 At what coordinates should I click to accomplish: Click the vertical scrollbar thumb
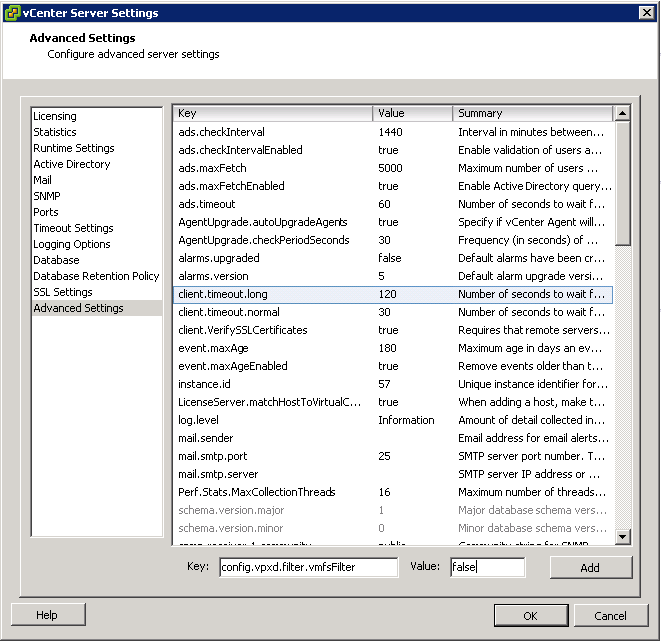tap(622, 183)
